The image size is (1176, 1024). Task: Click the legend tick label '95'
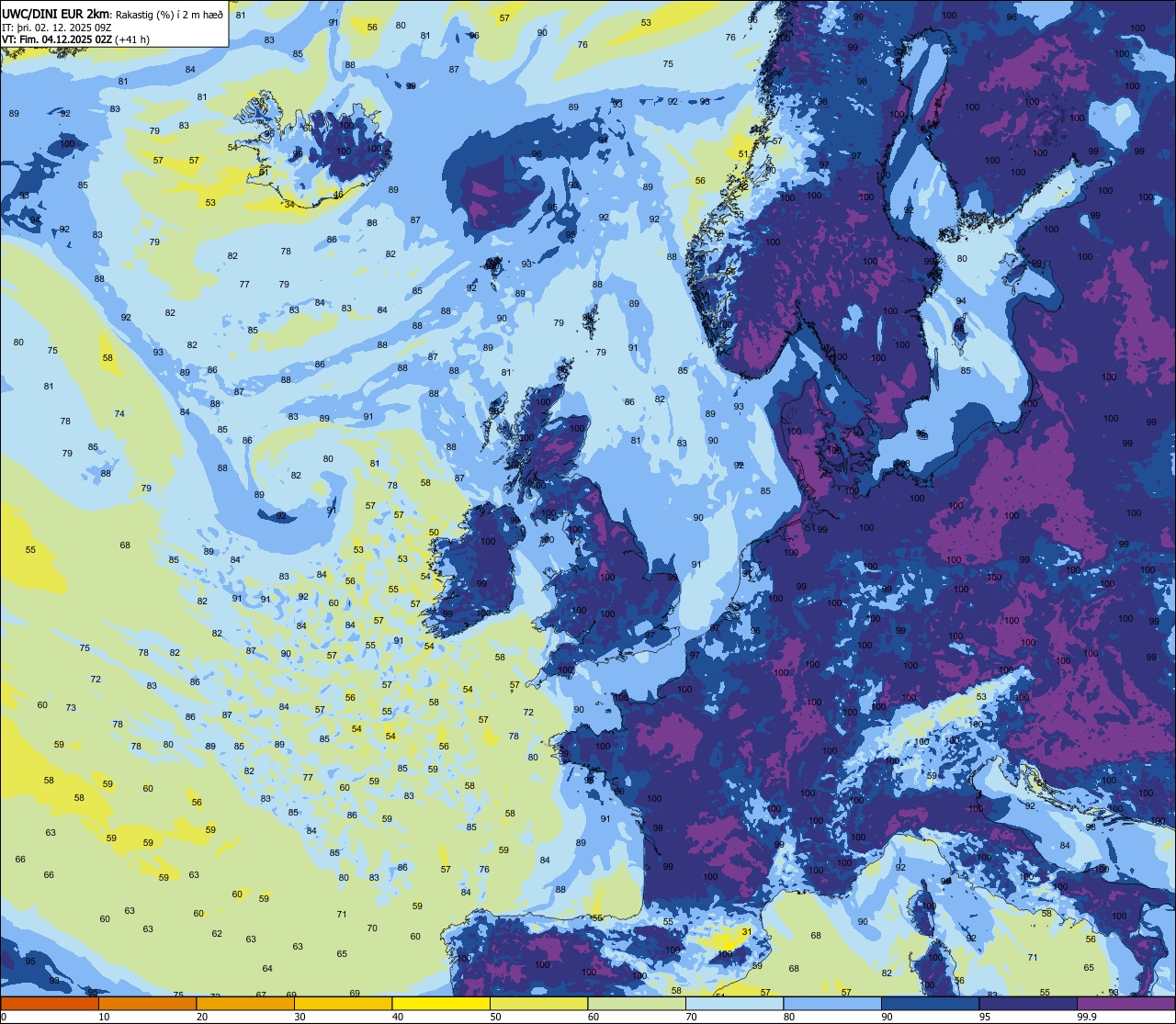coord(985,1017)
